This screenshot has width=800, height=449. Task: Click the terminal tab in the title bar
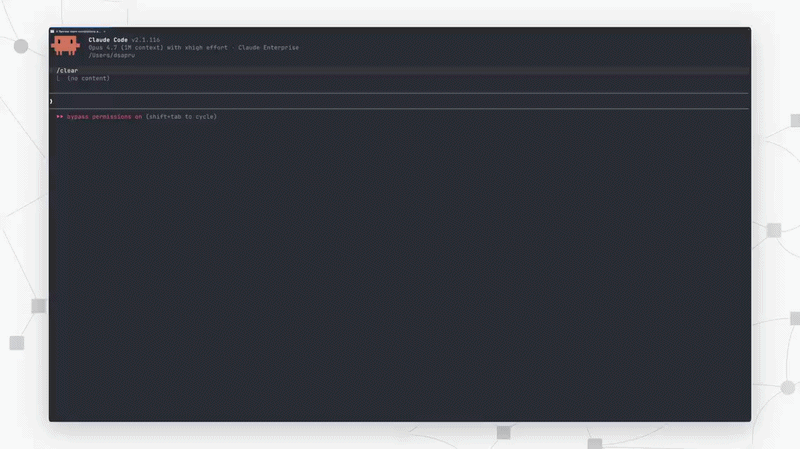(x=78, y=31)
